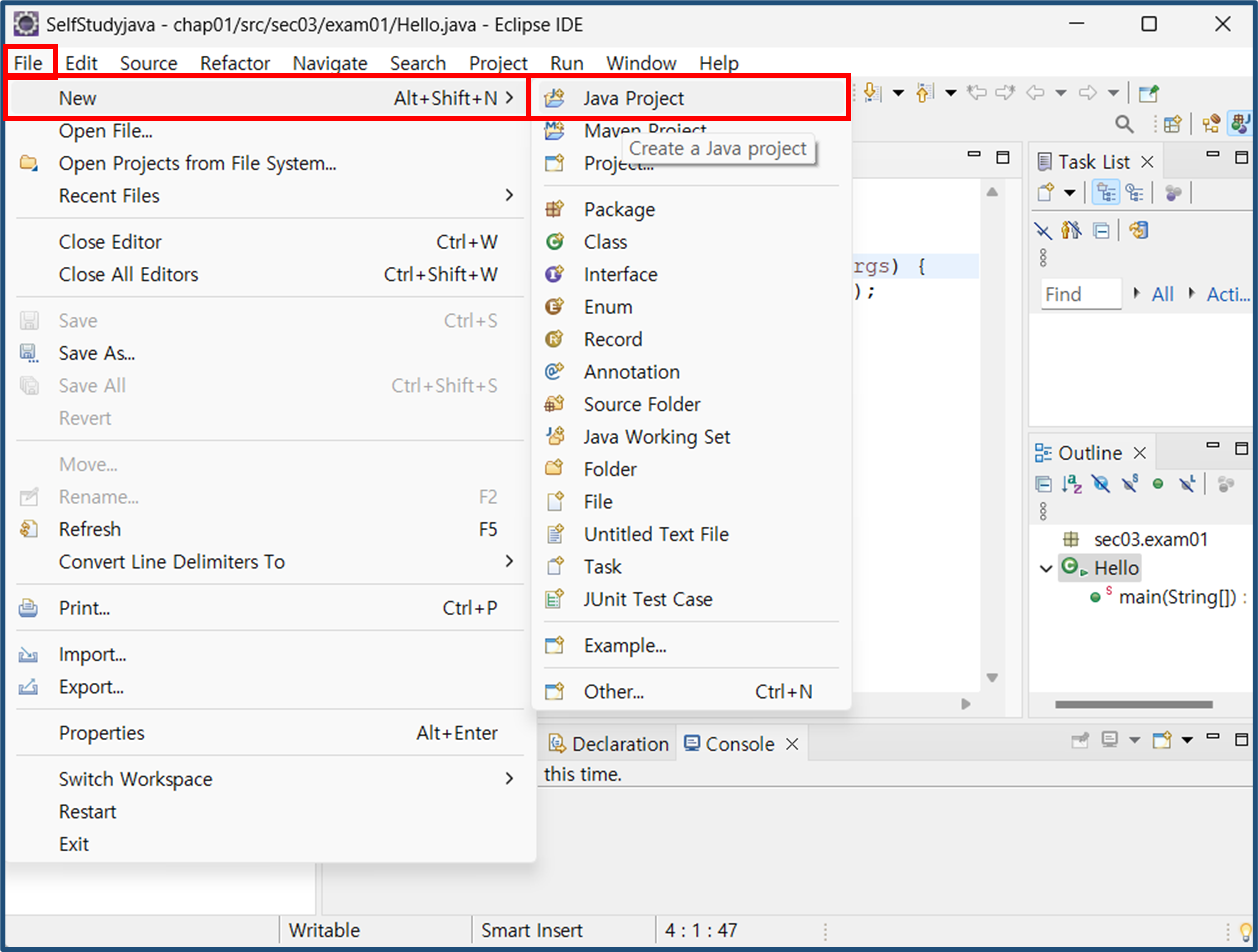Toggle Hide Local Types in Outline
Screen dimensions: 1258x952
tap(1188, 484)
